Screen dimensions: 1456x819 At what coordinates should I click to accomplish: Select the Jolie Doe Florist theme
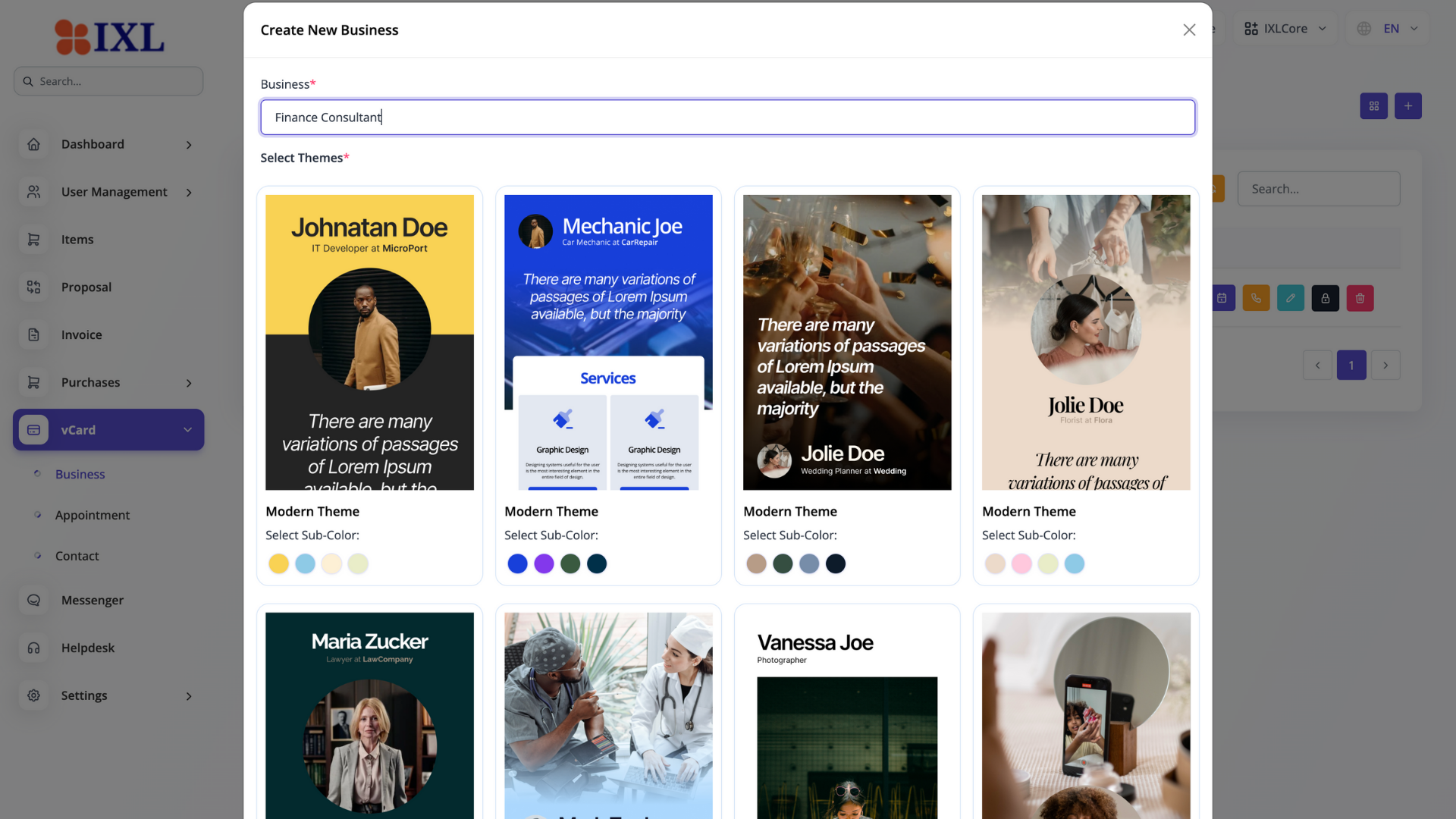point(1086,342)
